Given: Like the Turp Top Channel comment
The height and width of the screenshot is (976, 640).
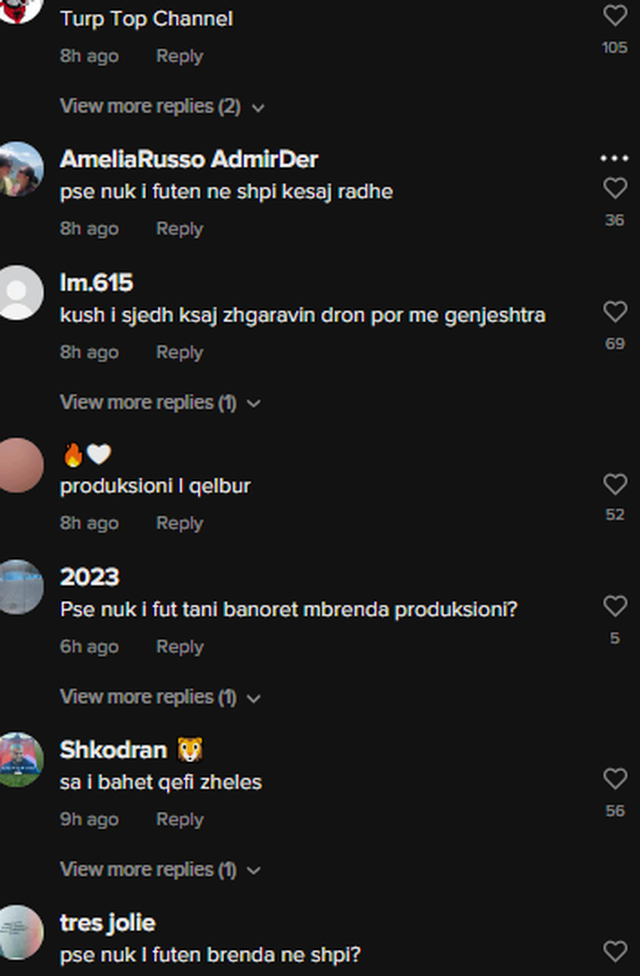Looking at the screenshot, I should tap(614, 16).
